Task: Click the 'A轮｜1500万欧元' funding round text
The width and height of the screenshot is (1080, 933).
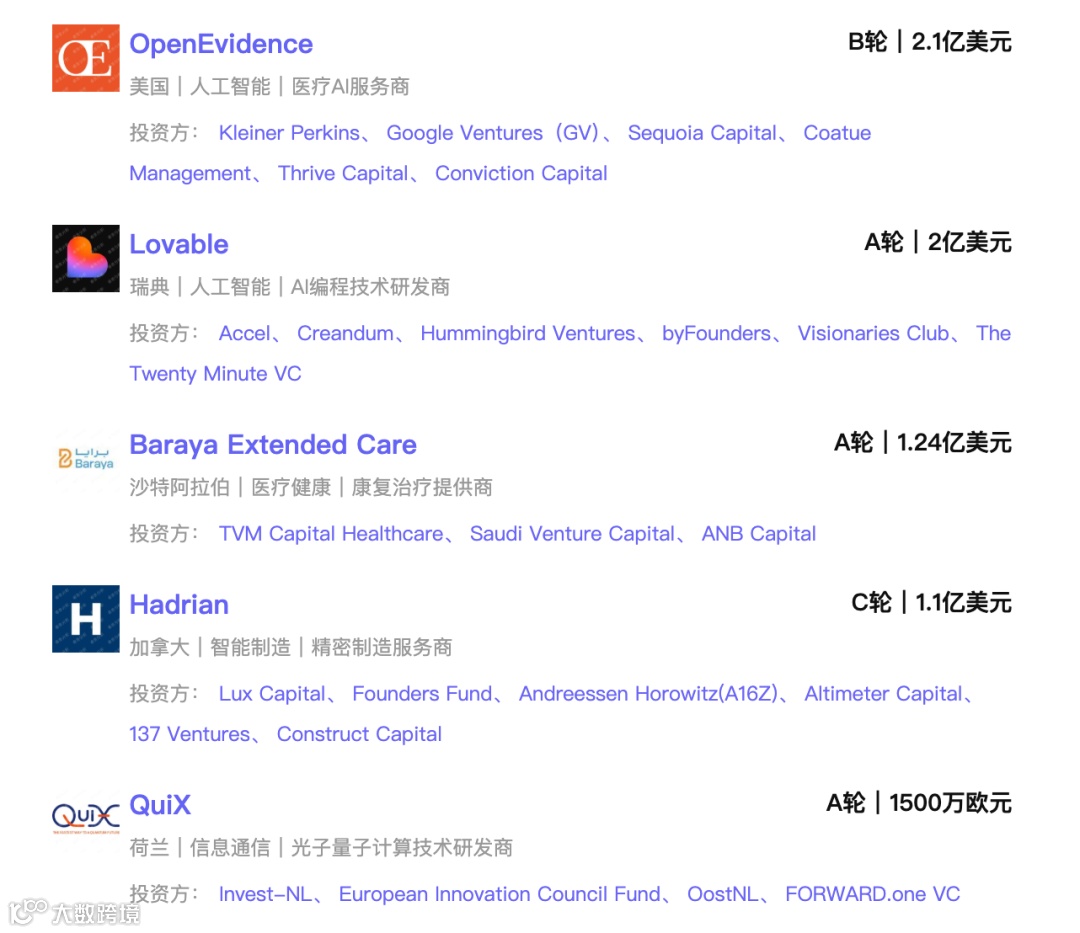Action: tap(919, 803)
